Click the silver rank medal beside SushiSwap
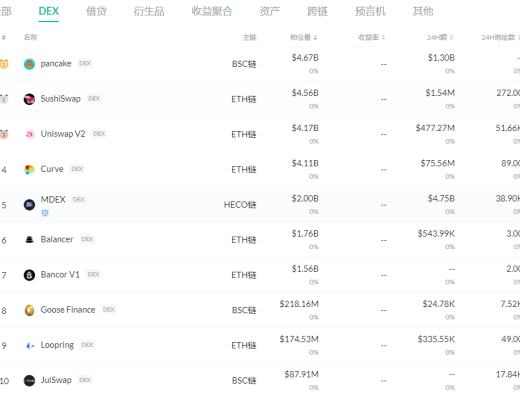This screenshot has width=520, height=400. (x=4, y=99)
